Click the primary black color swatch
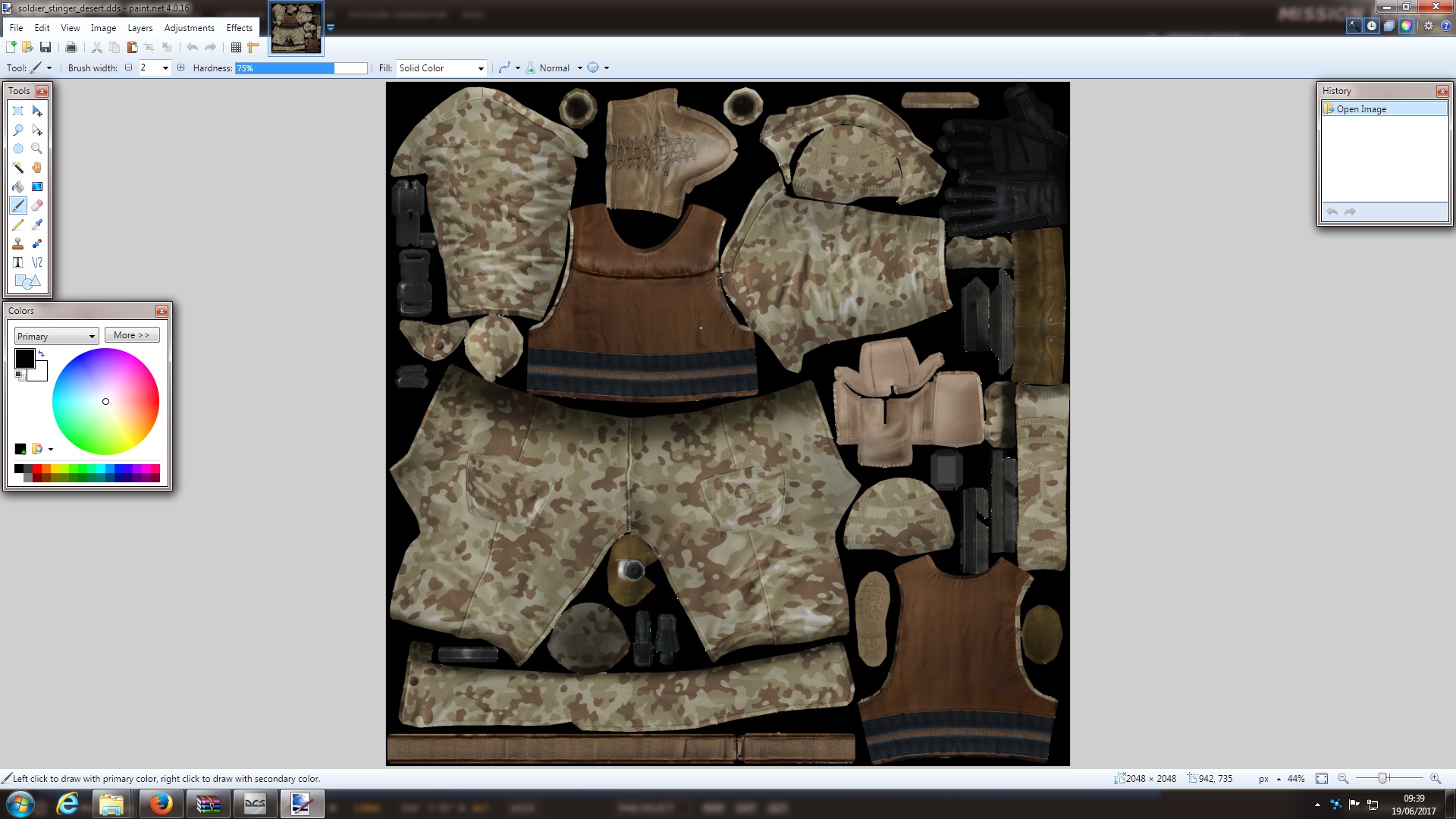 pos(24,359)
